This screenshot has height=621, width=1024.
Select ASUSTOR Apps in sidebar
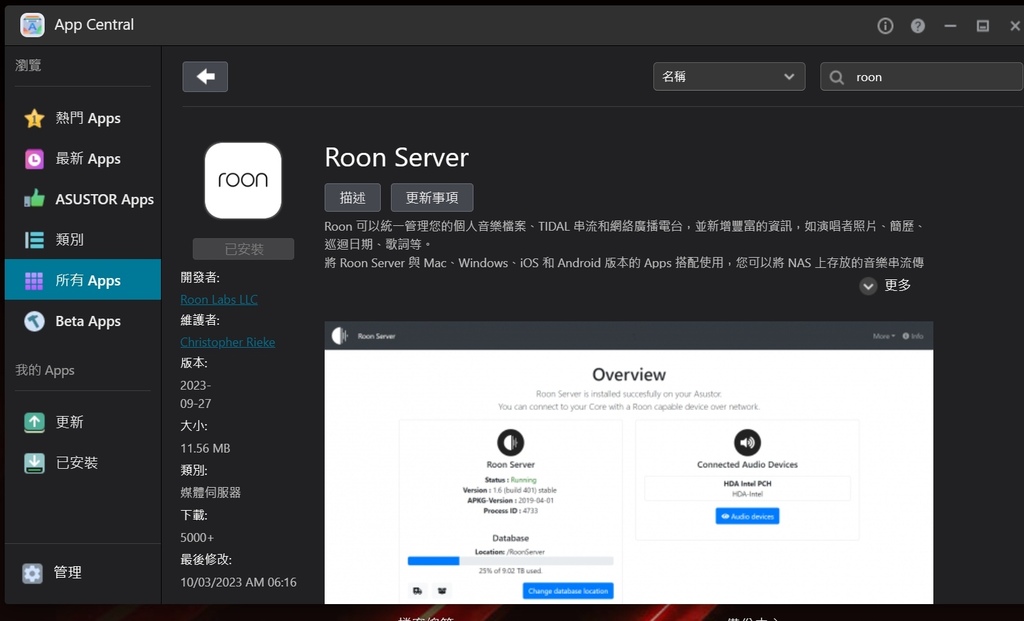[x=83, y=199]
